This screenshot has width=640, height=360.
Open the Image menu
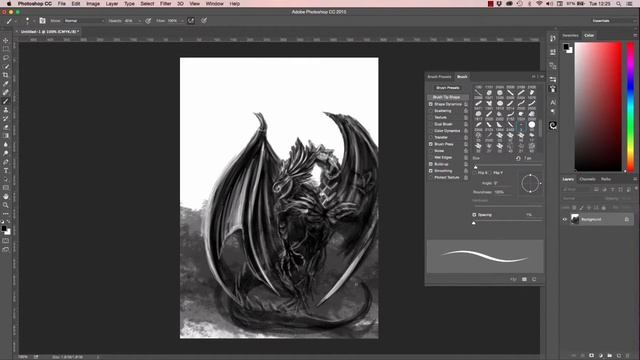[93, 4]
